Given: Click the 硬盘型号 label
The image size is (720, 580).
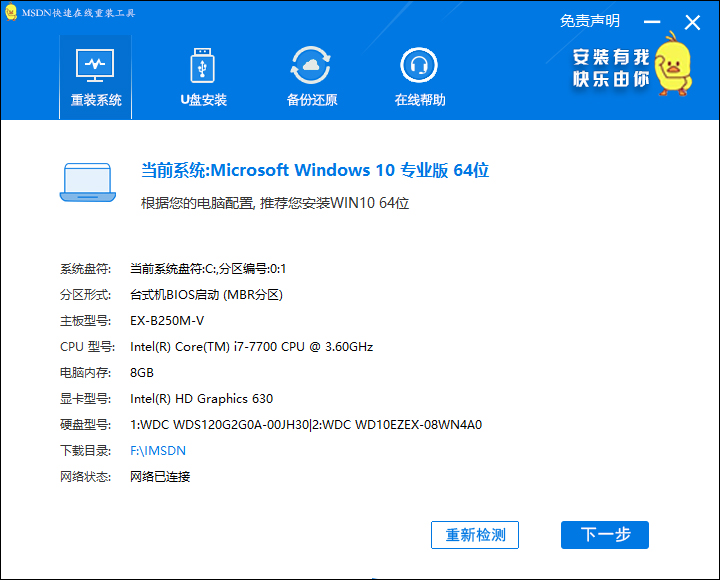Looking at the screenshot, I should click(x=85, y=425).
